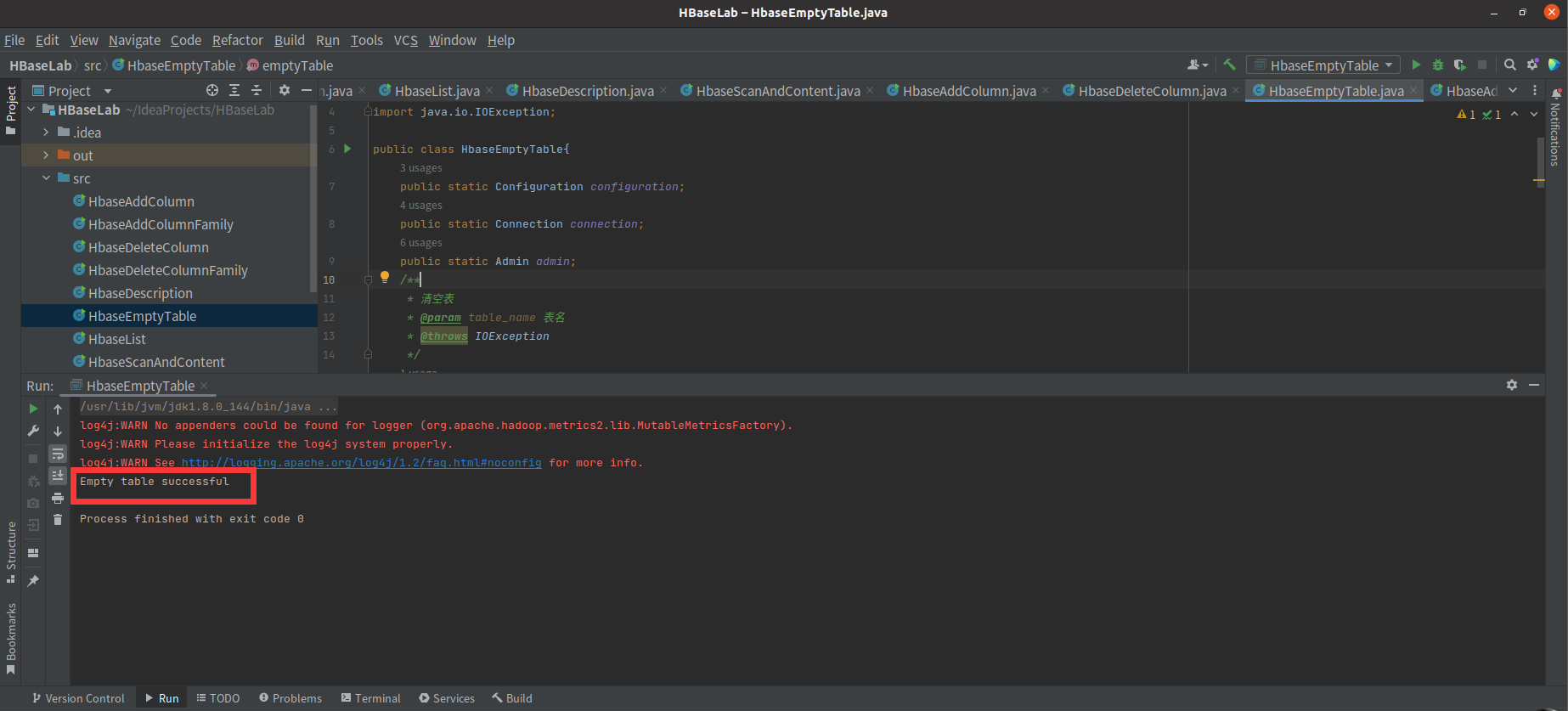The width and height of the screenshot is (1568, 711).
Task: Build project with the hammer icon
Action: (1229, 65)
